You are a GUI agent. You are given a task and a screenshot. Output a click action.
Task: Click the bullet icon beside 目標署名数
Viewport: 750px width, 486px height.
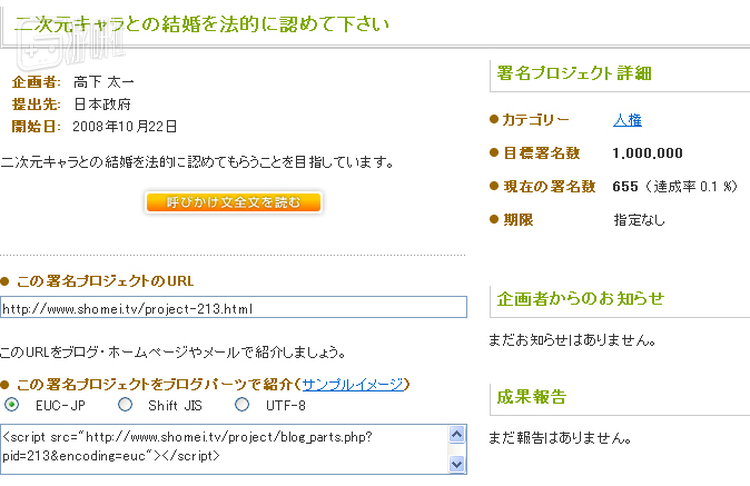pyautogui.click(x=493, y=153)
